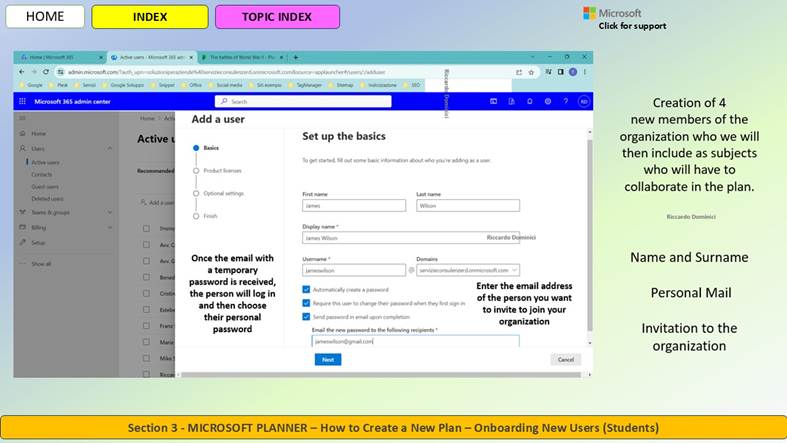This screenshot has height=443, width=787.
Task: Click the notifications bell icon
Action: pyautogui.click(x=530, y=101)
